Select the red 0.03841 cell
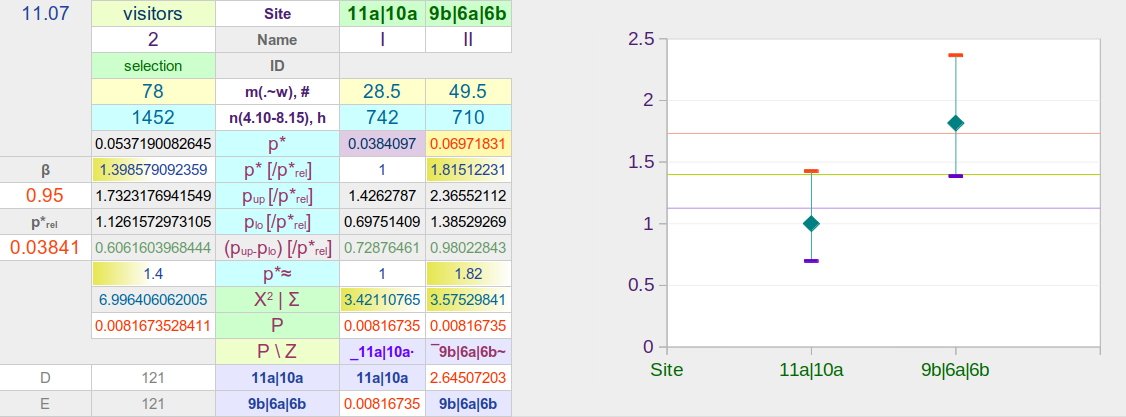The image size is (1126, 417). 45,247
